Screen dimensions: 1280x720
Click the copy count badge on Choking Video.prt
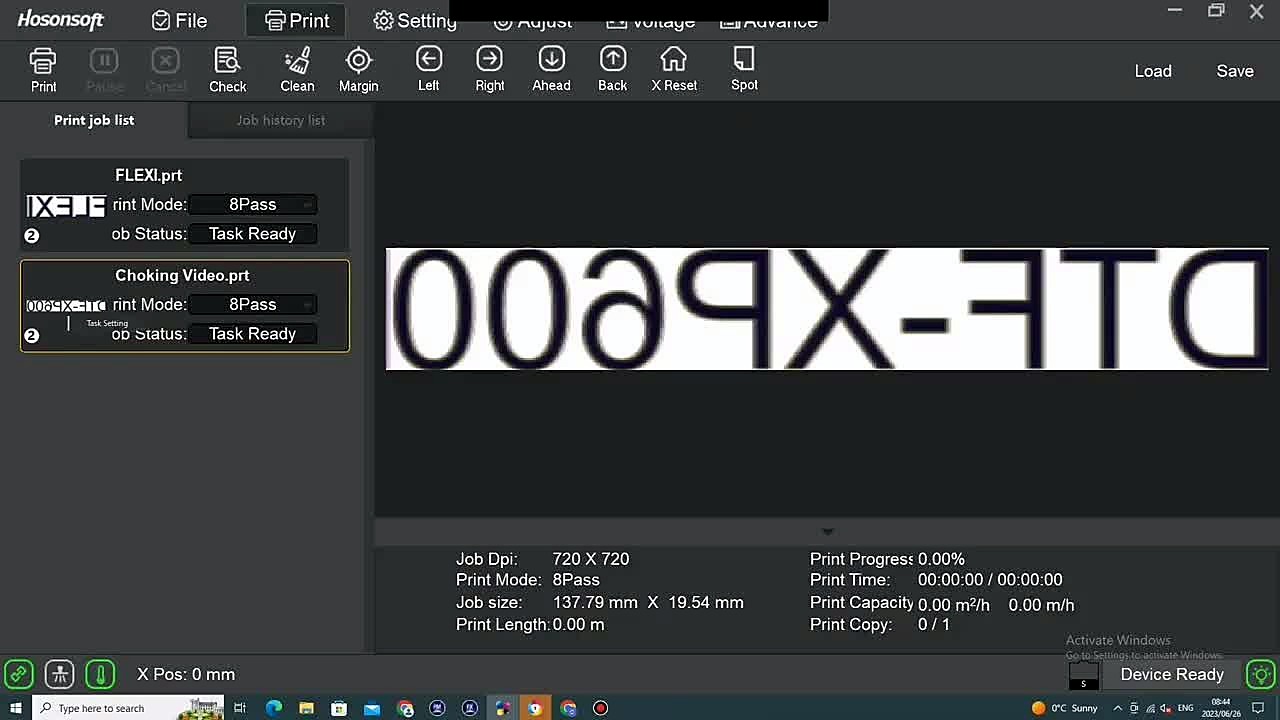pyautogui.click(x=31, y=336)
